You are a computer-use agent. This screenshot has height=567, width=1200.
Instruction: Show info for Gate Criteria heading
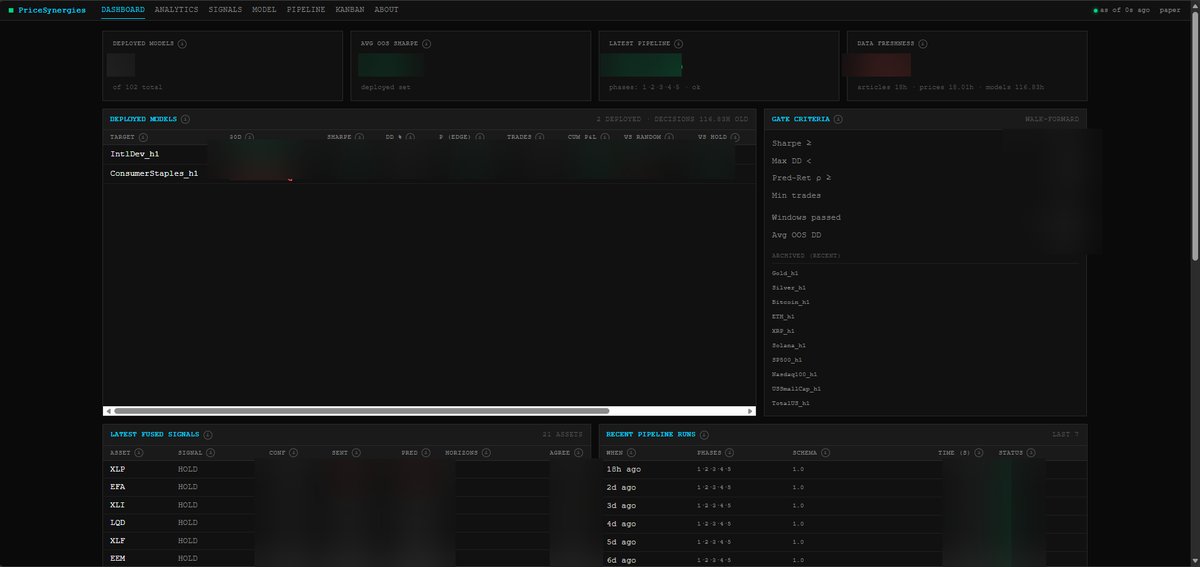[x=838, y=119]
